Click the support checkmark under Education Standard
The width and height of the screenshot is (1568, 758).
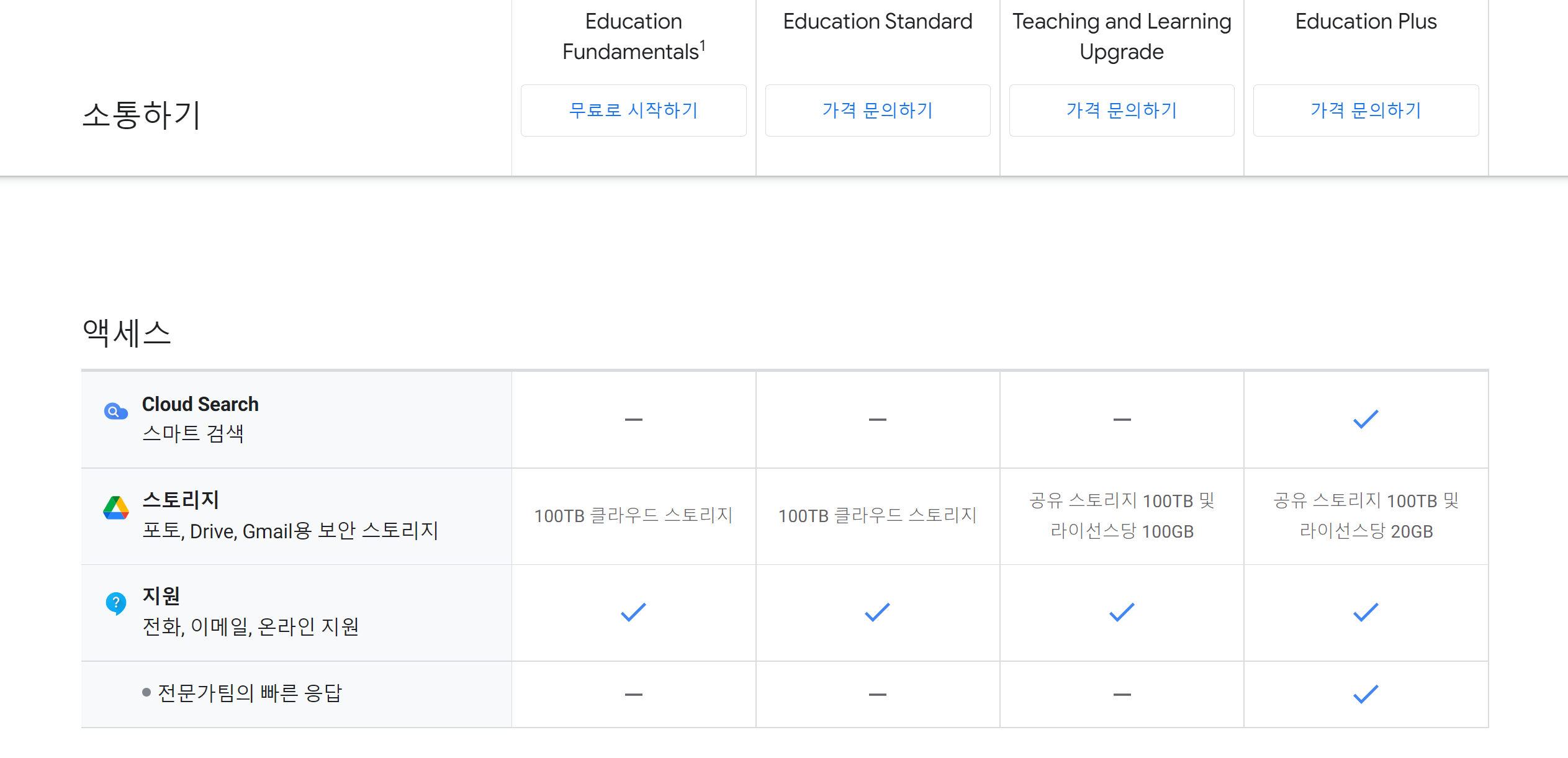[x=877, y=613]
